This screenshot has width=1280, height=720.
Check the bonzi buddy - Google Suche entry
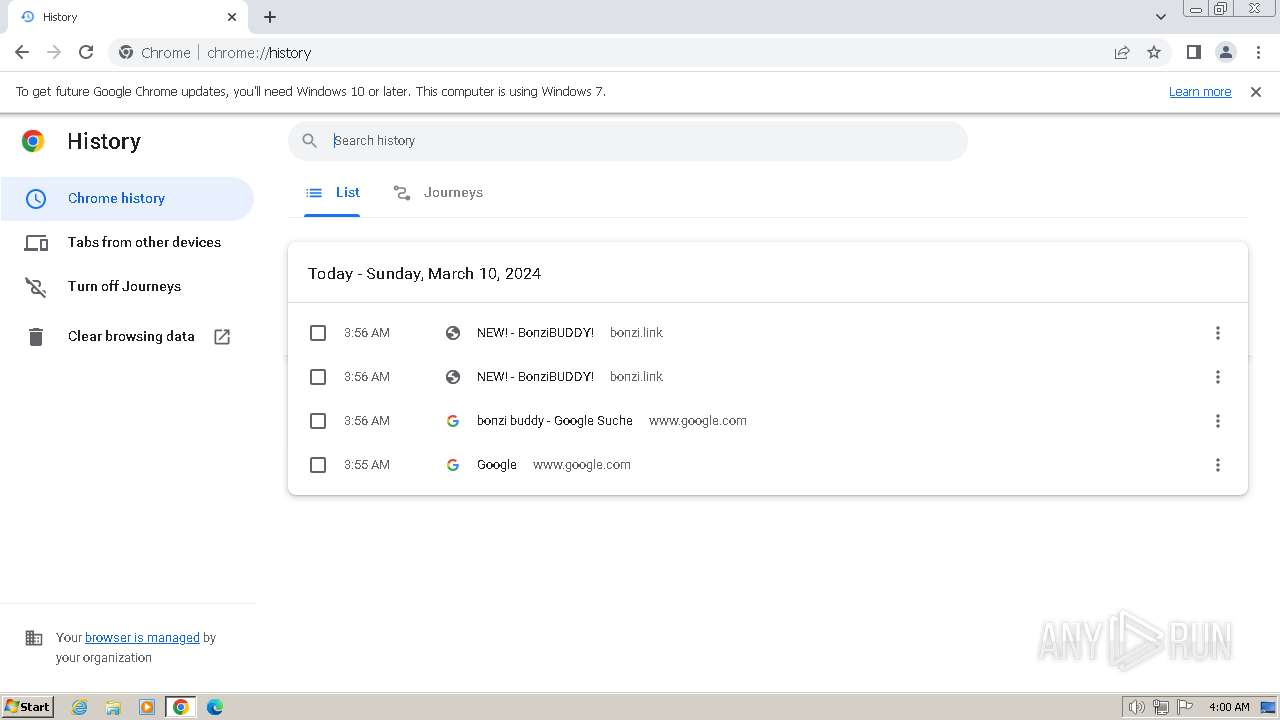click(x=318, y=421)
